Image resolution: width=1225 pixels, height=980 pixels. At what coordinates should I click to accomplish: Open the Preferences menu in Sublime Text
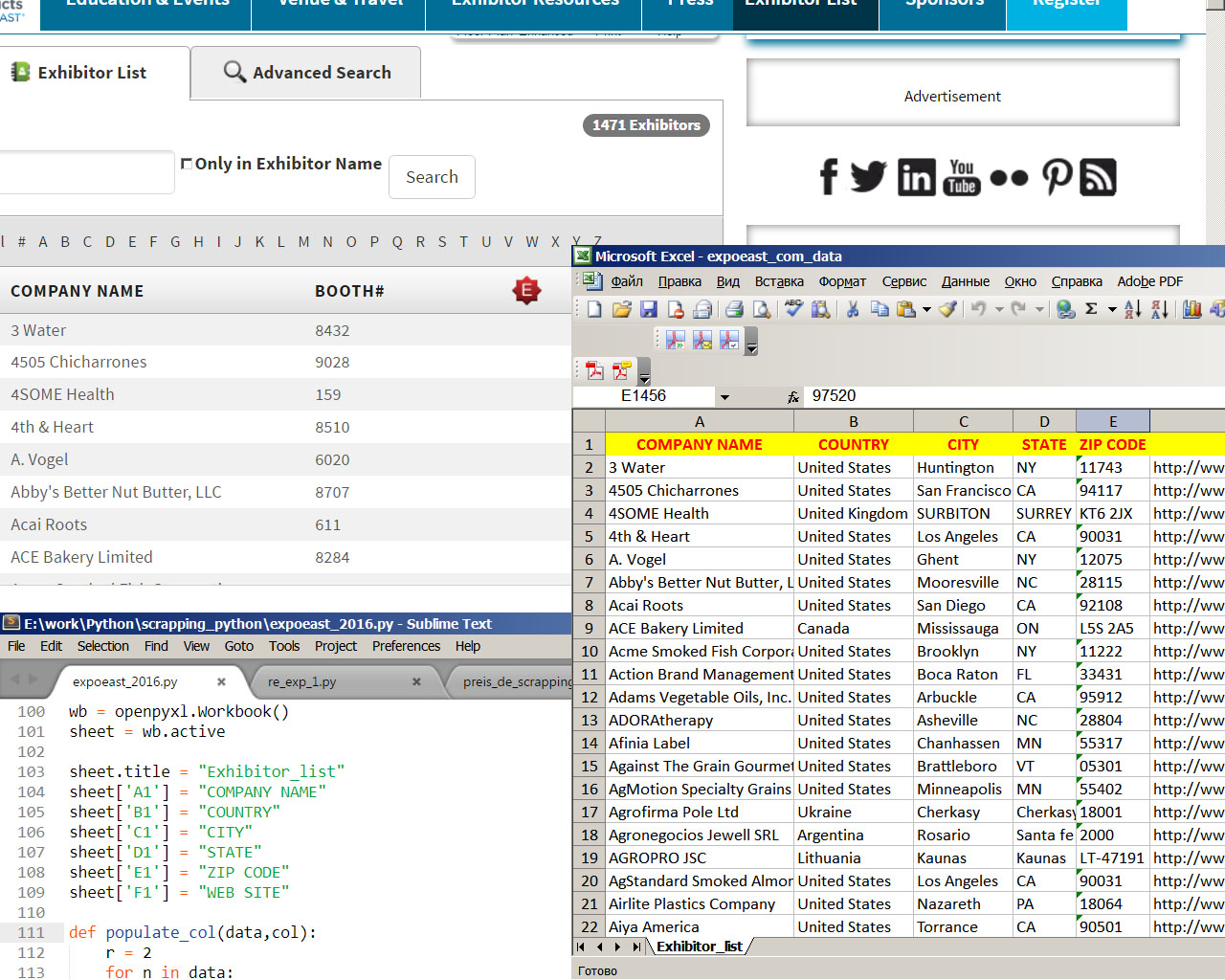click(x=407, y=646)
